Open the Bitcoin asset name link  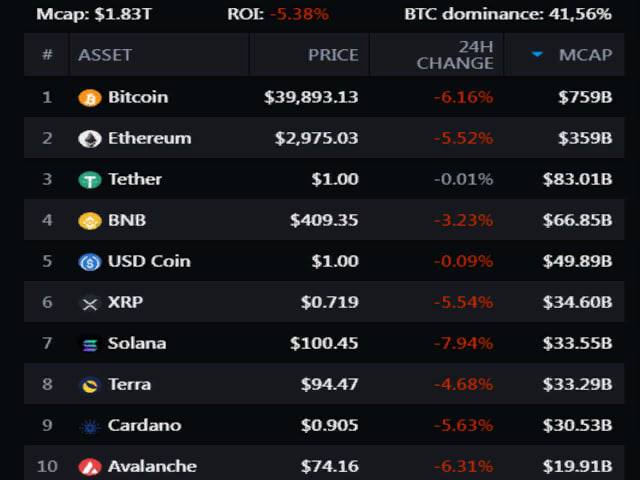pos(138,98)
